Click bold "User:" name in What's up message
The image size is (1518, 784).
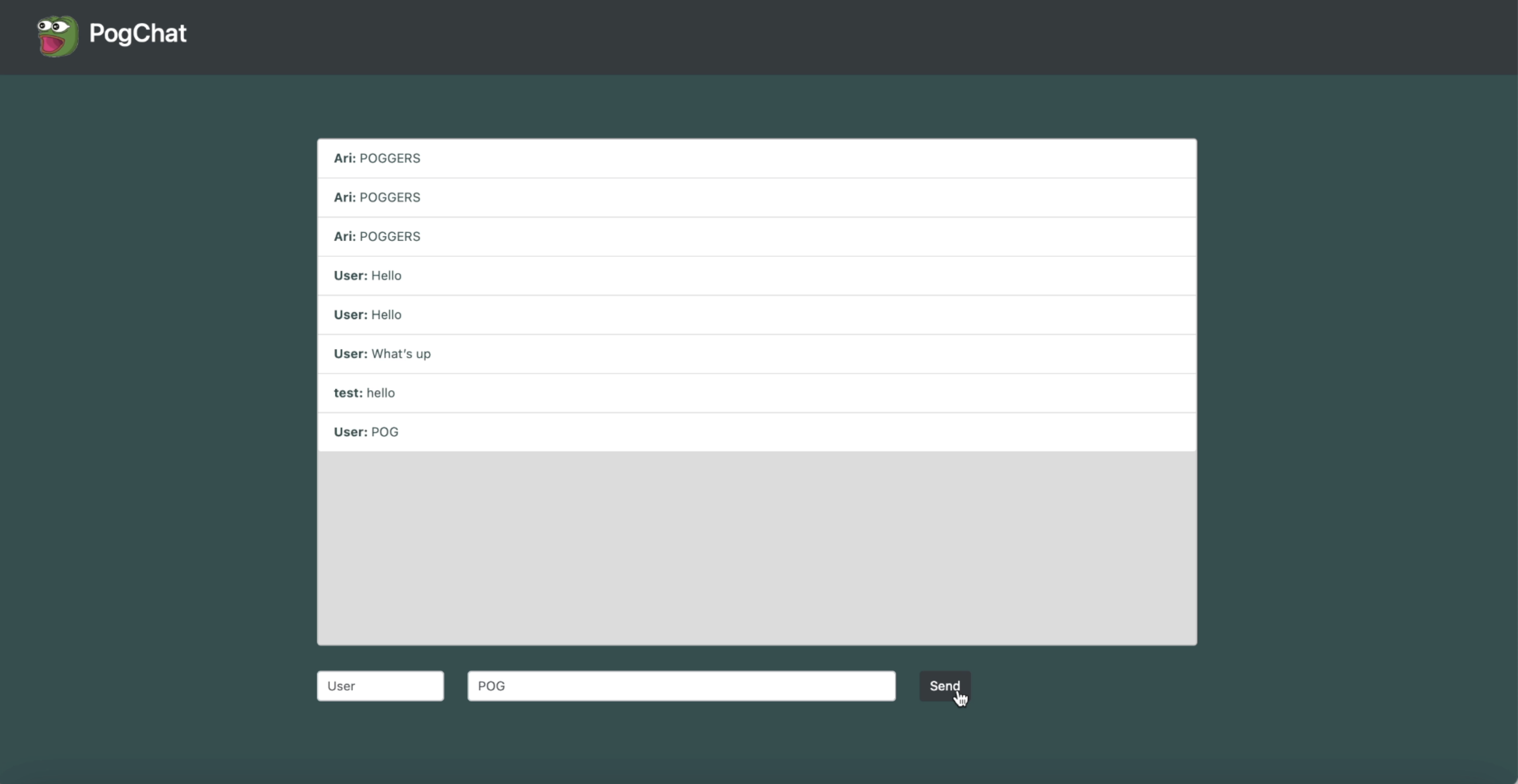click(x=350, y=354)
